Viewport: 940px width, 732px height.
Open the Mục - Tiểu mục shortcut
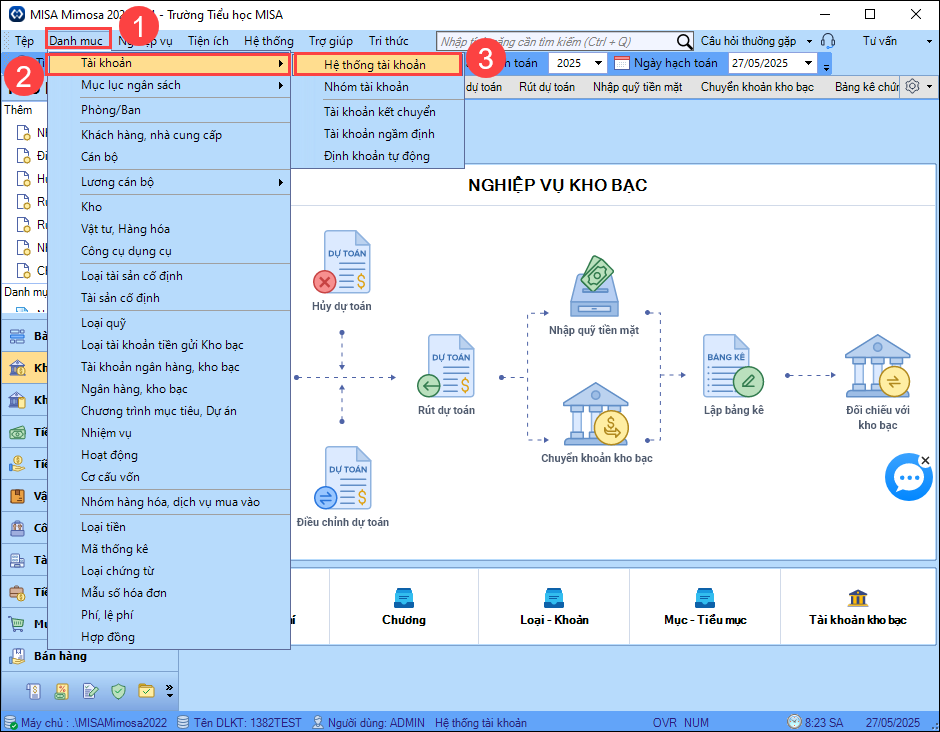pos(705,607)
